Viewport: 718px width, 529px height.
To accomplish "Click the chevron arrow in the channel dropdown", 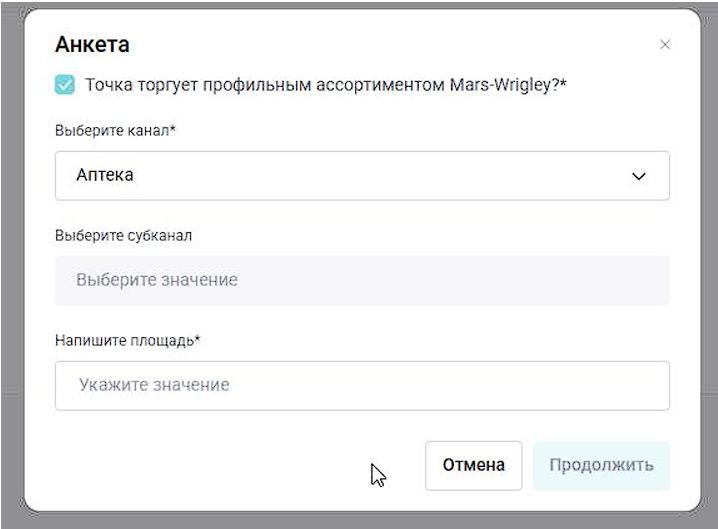I will tap(639, 177).
